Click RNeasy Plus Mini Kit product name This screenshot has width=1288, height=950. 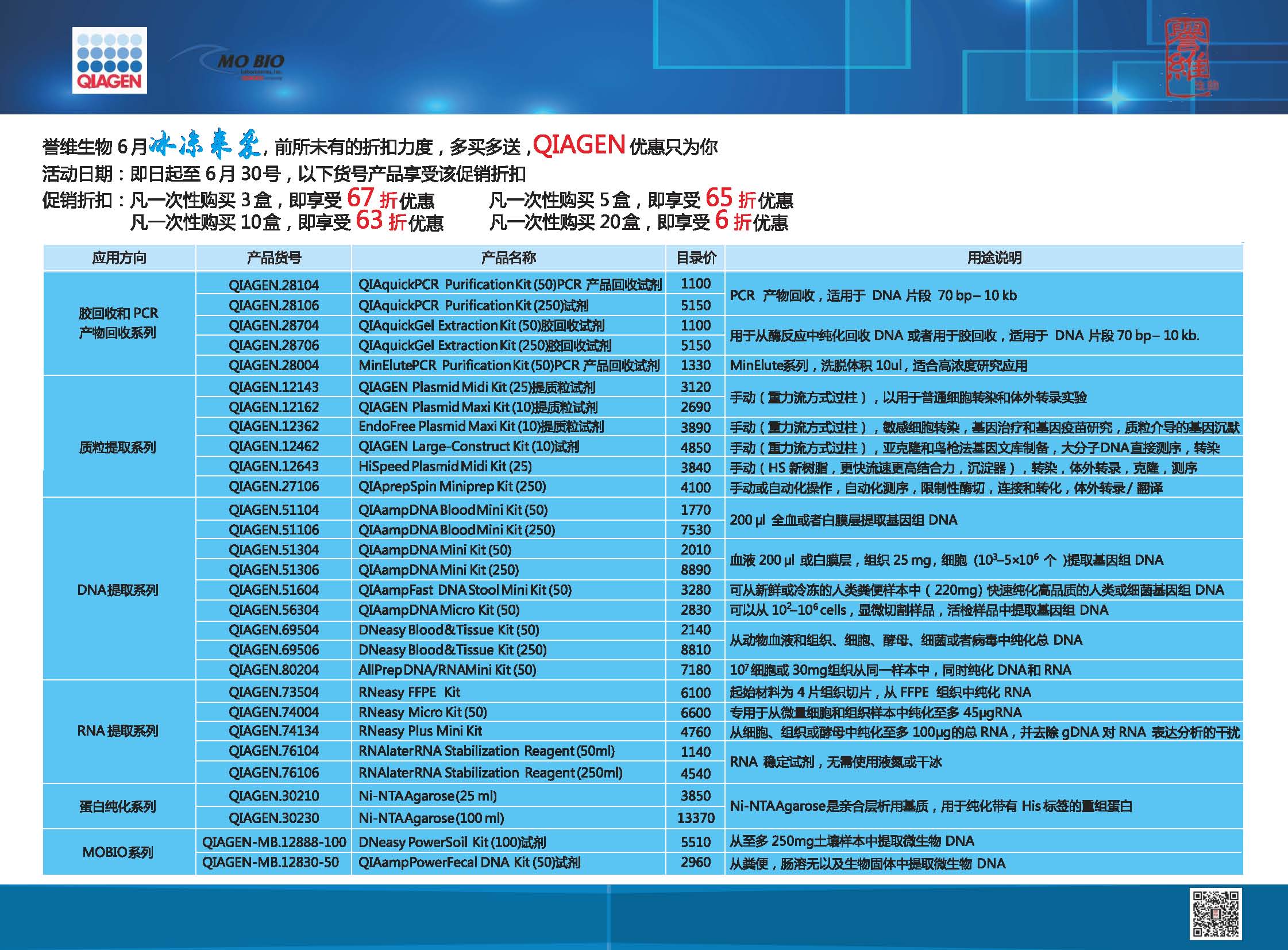(x=420, y=731)
